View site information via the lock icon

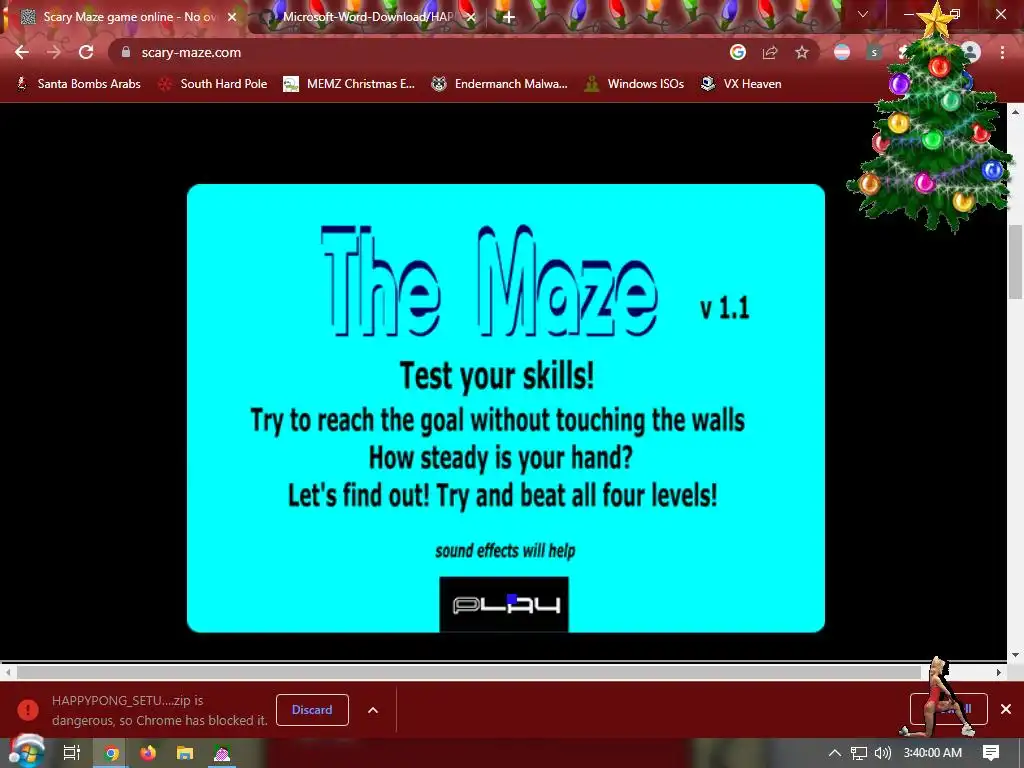pos(126,52)
